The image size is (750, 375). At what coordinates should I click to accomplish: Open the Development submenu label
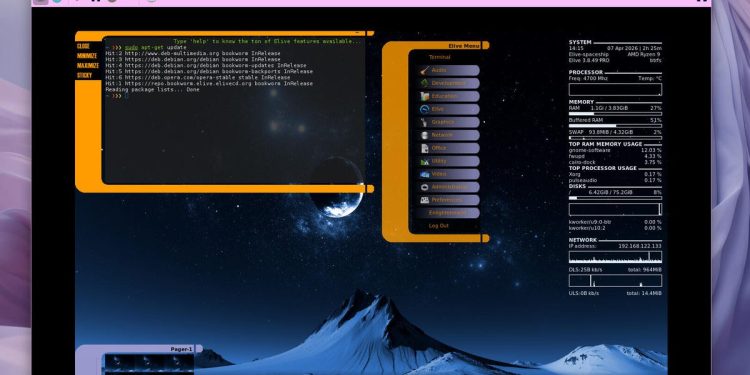[448, 83]
